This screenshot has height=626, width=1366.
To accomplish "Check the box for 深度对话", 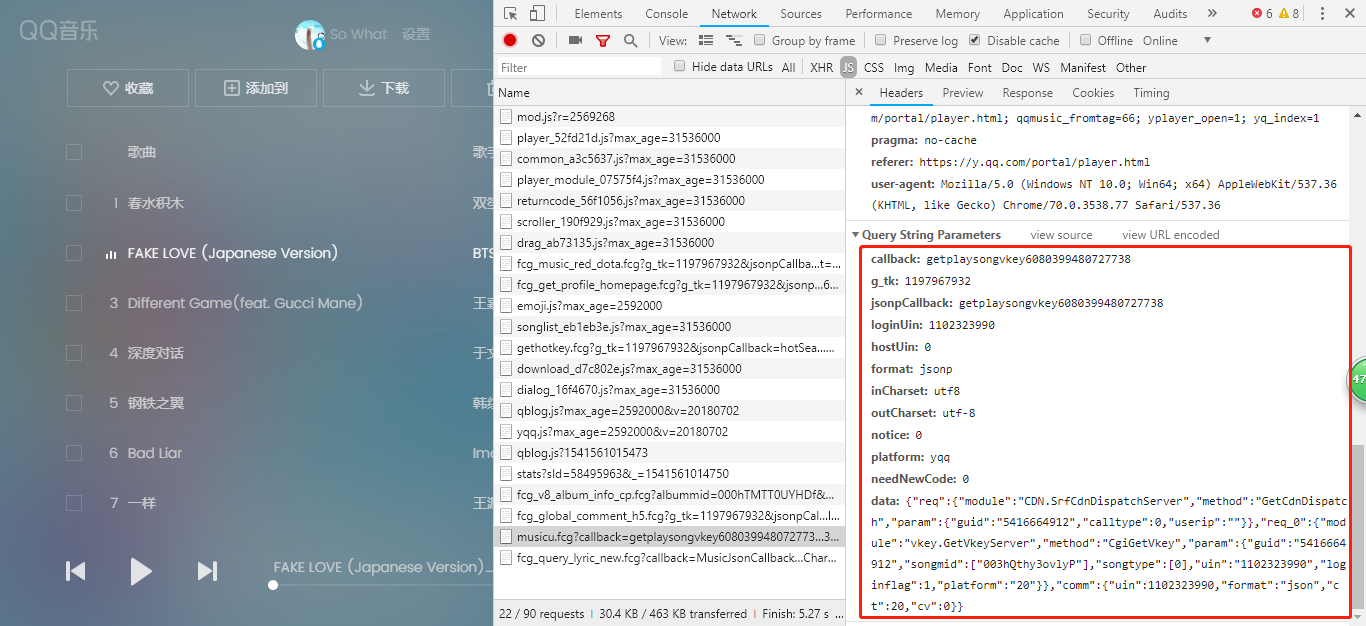I will point(74,353).
